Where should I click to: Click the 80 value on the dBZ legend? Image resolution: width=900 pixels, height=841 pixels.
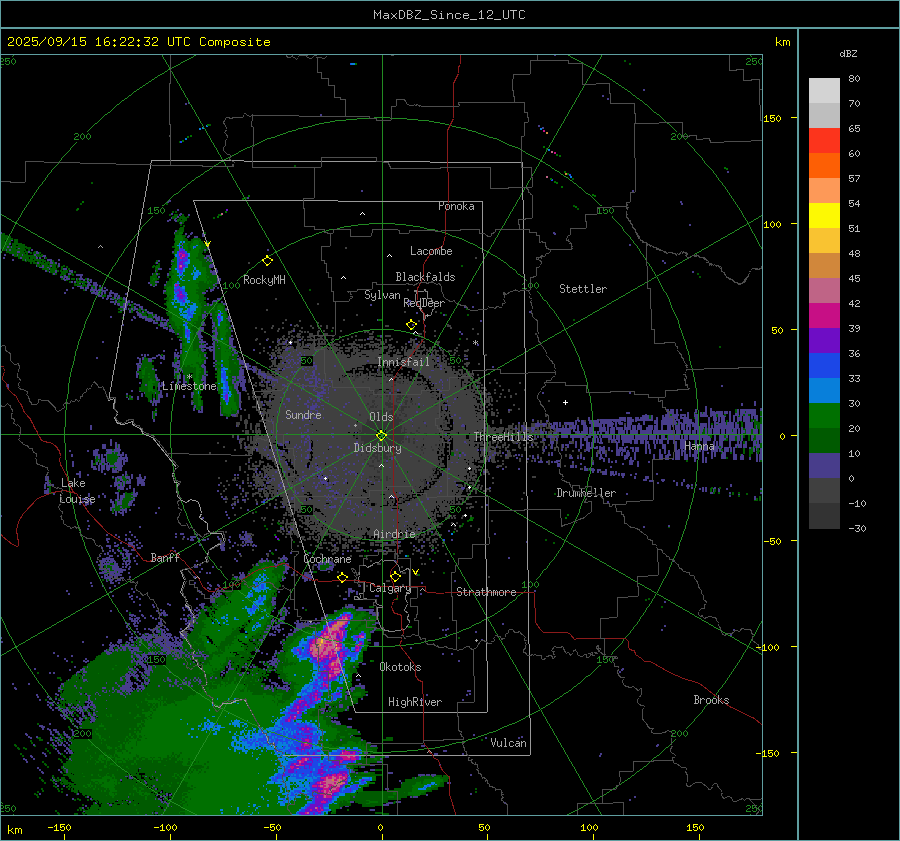(854, 79)
